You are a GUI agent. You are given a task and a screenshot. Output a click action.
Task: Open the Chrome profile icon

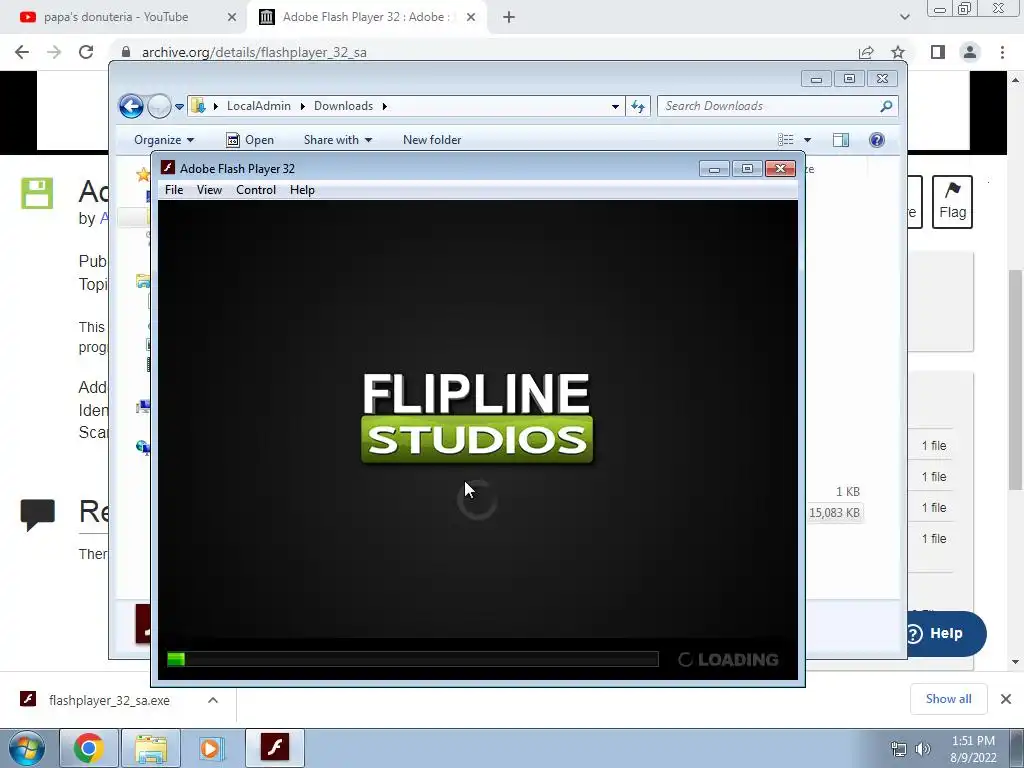(x=970, y=52)
